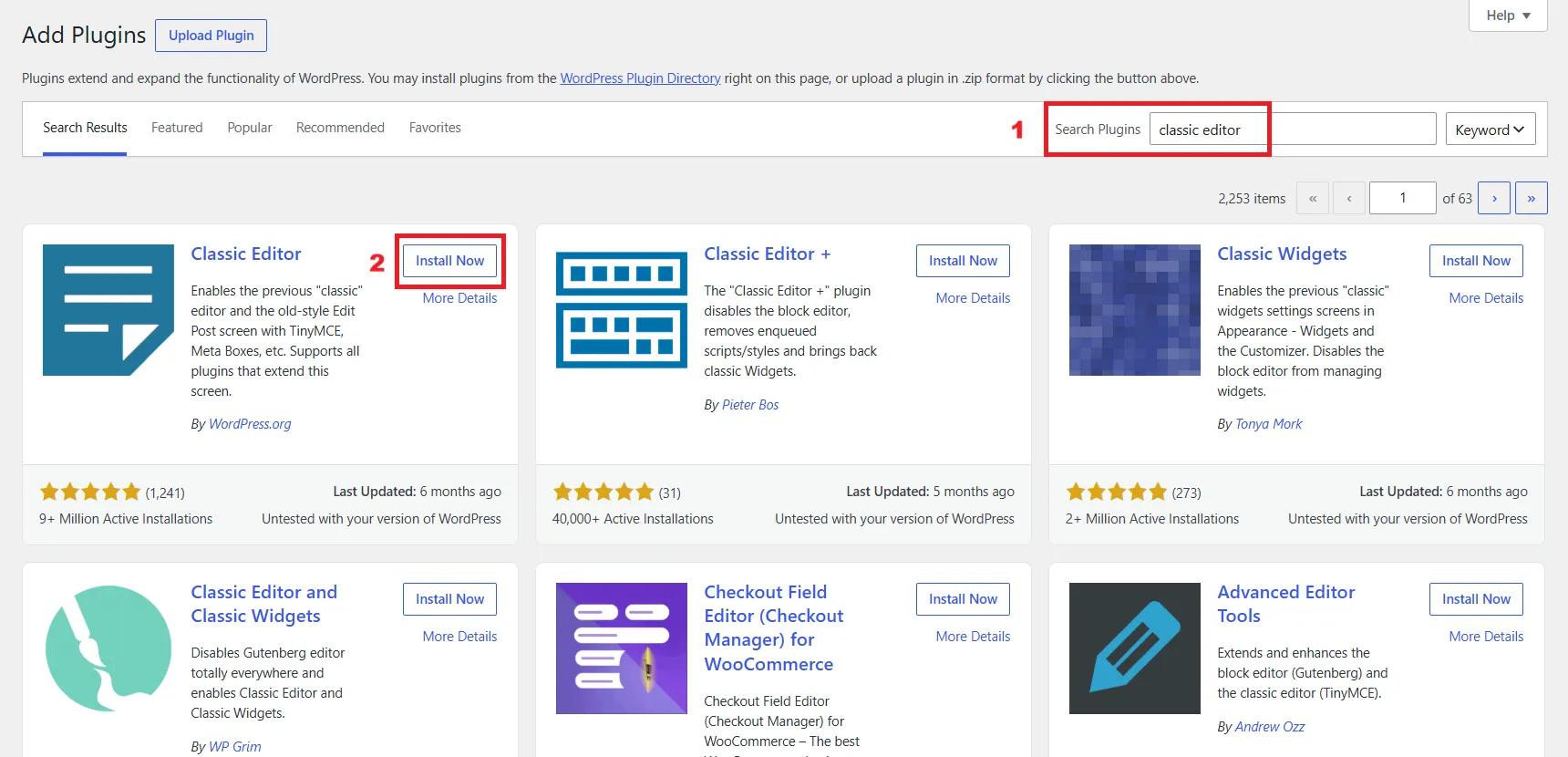Go to previous page of results

(1349, 198)
